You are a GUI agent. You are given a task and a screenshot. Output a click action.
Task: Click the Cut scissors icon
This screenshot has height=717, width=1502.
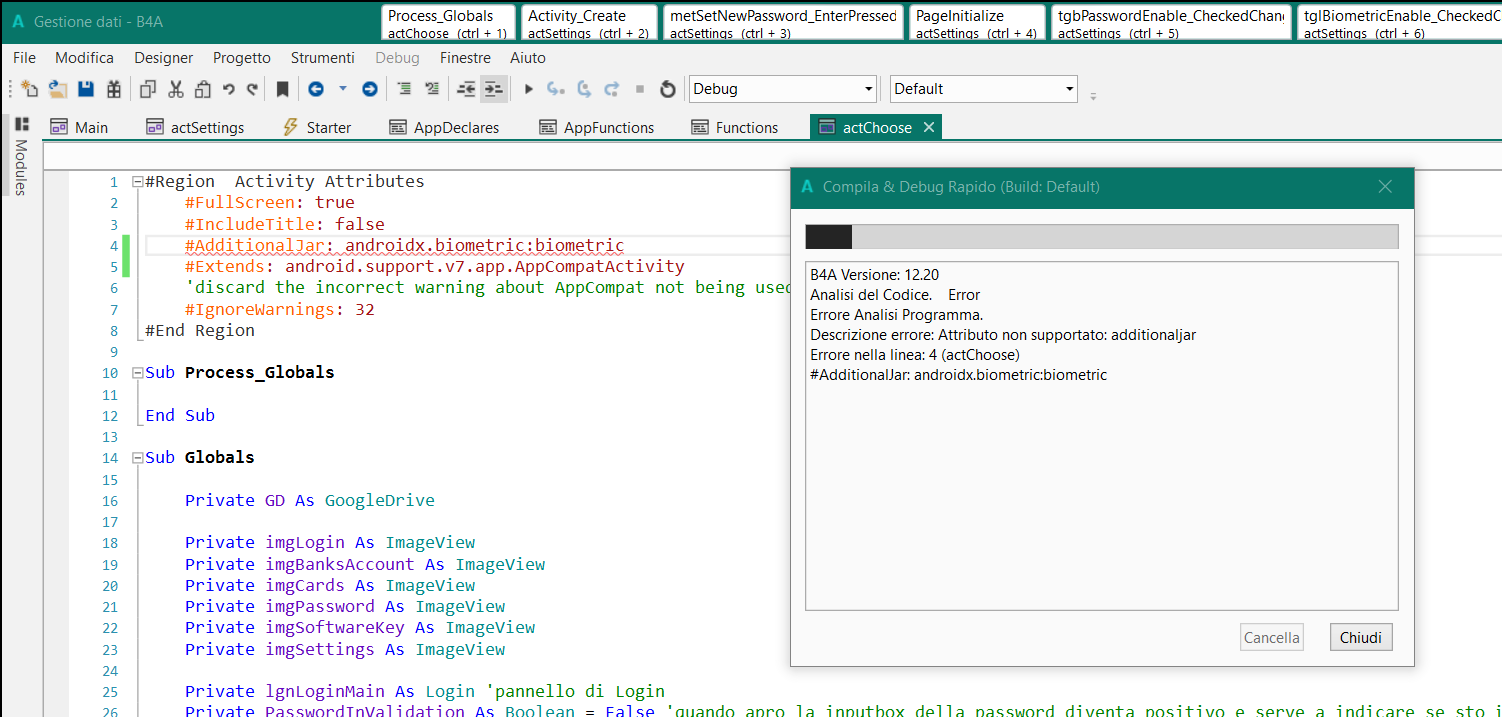click(176, 89)
